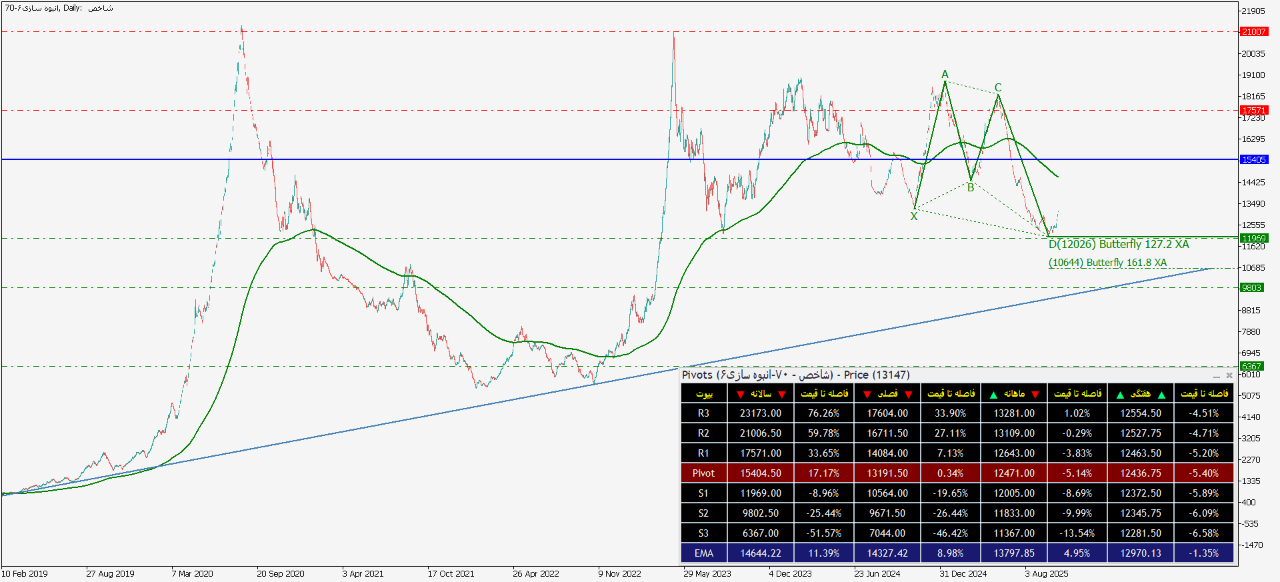
Task: Select point X of the harmonic pattern
Action: 914,215
